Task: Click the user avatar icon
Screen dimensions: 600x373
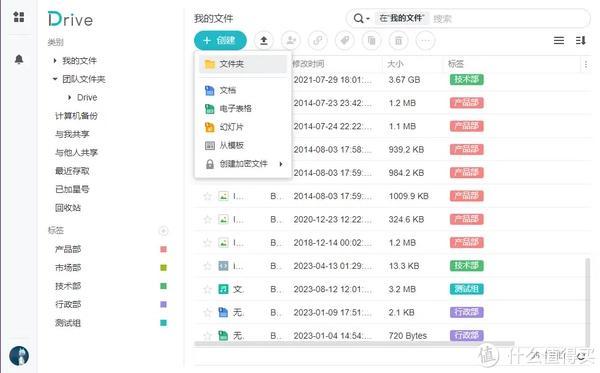Action: (x=19, y=355)
